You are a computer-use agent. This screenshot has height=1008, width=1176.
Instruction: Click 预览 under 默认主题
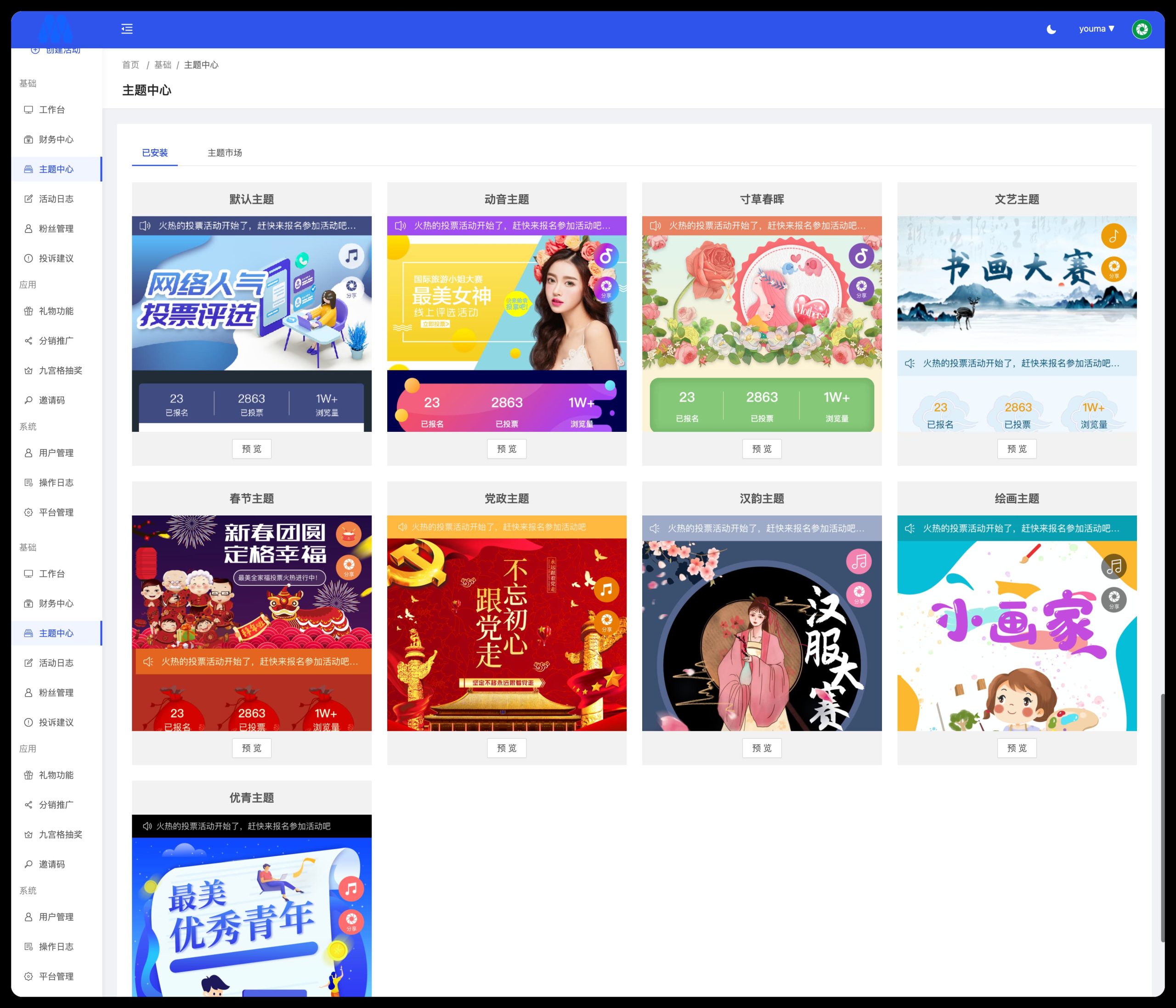[x=251, y=449]
